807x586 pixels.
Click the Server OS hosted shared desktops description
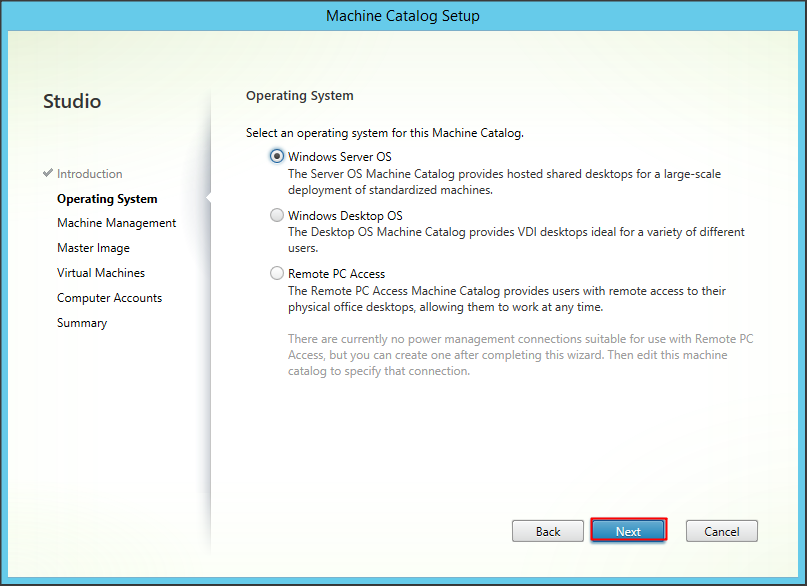pos(504,181)
